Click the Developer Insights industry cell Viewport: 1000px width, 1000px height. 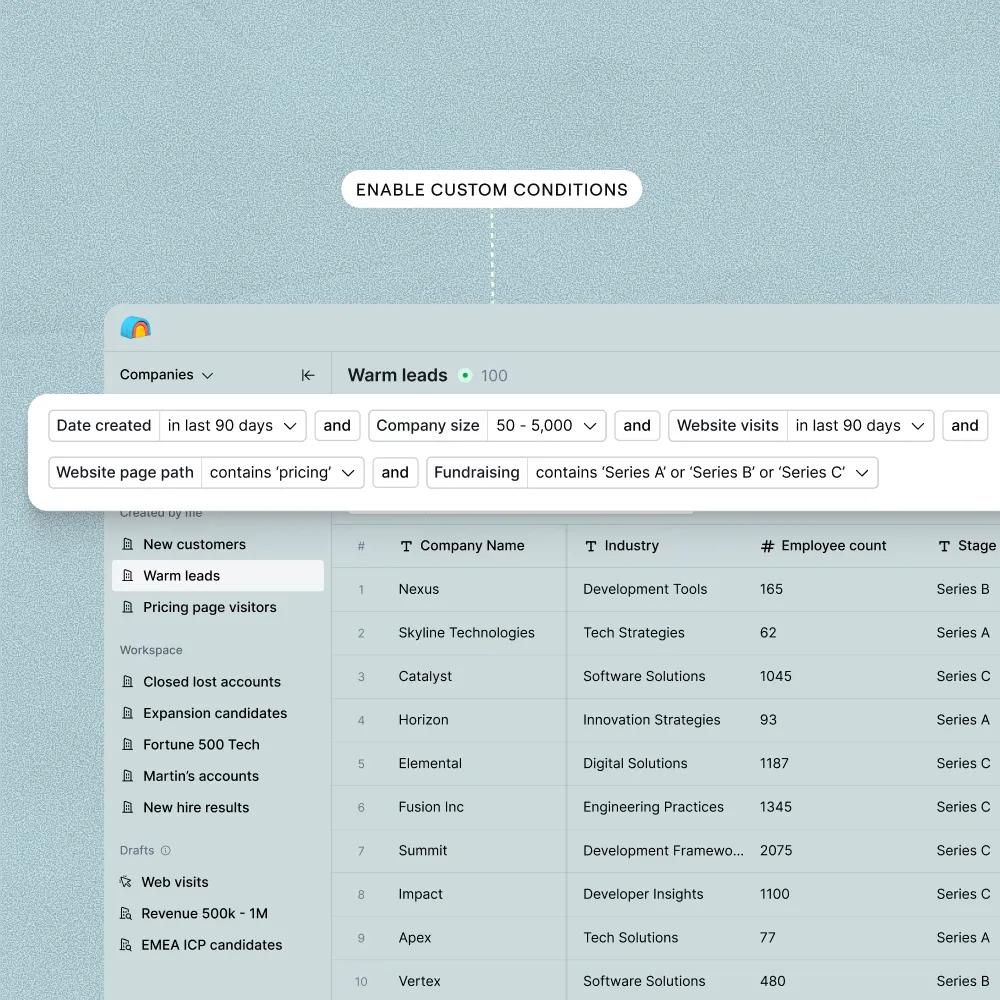coord(643,894)
